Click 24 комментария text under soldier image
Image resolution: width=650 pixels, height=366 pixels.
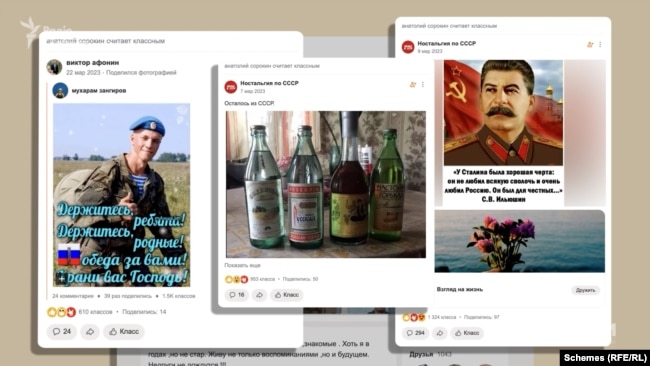point(73,296)
